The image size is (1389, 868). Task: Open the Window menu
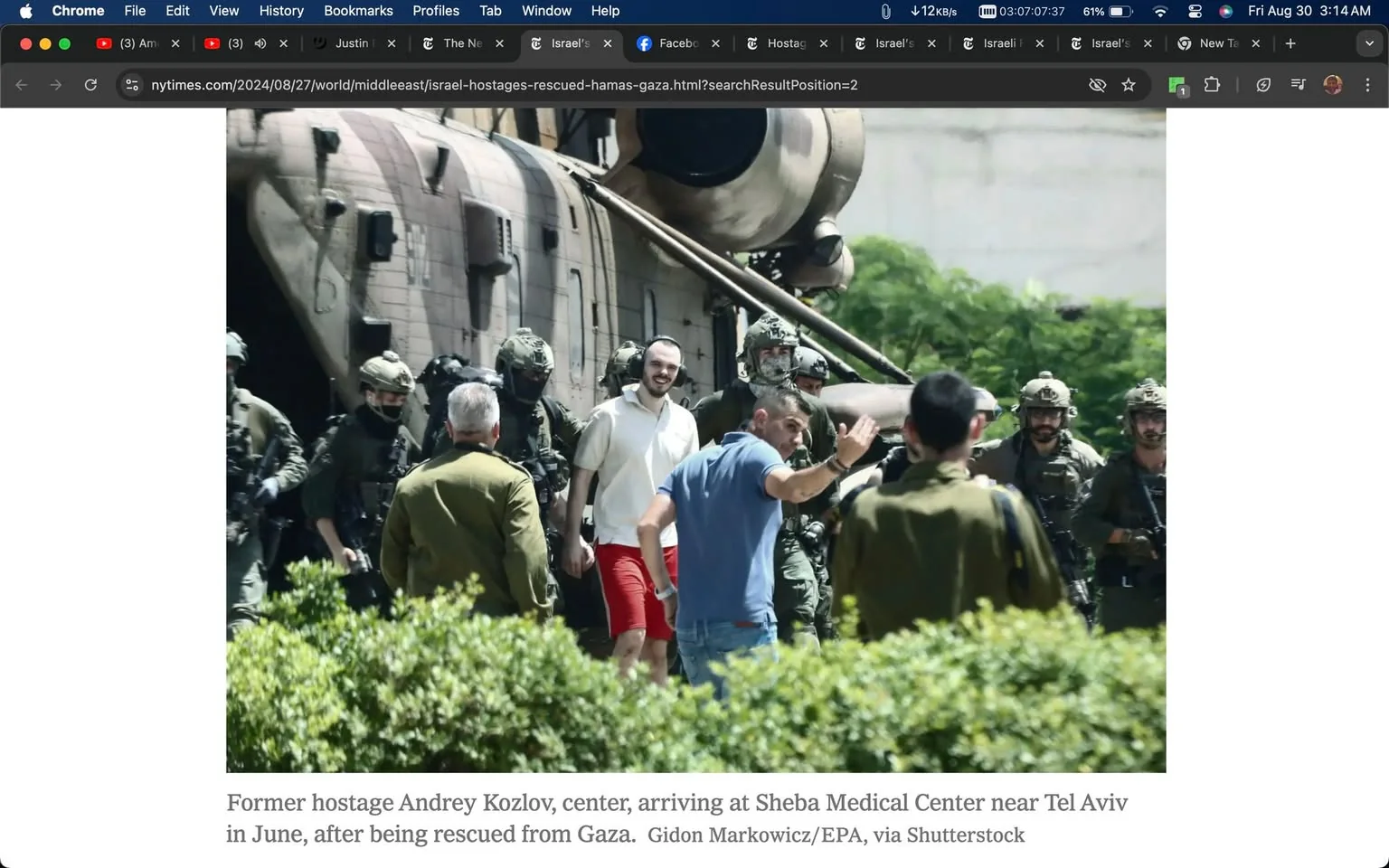546,11
